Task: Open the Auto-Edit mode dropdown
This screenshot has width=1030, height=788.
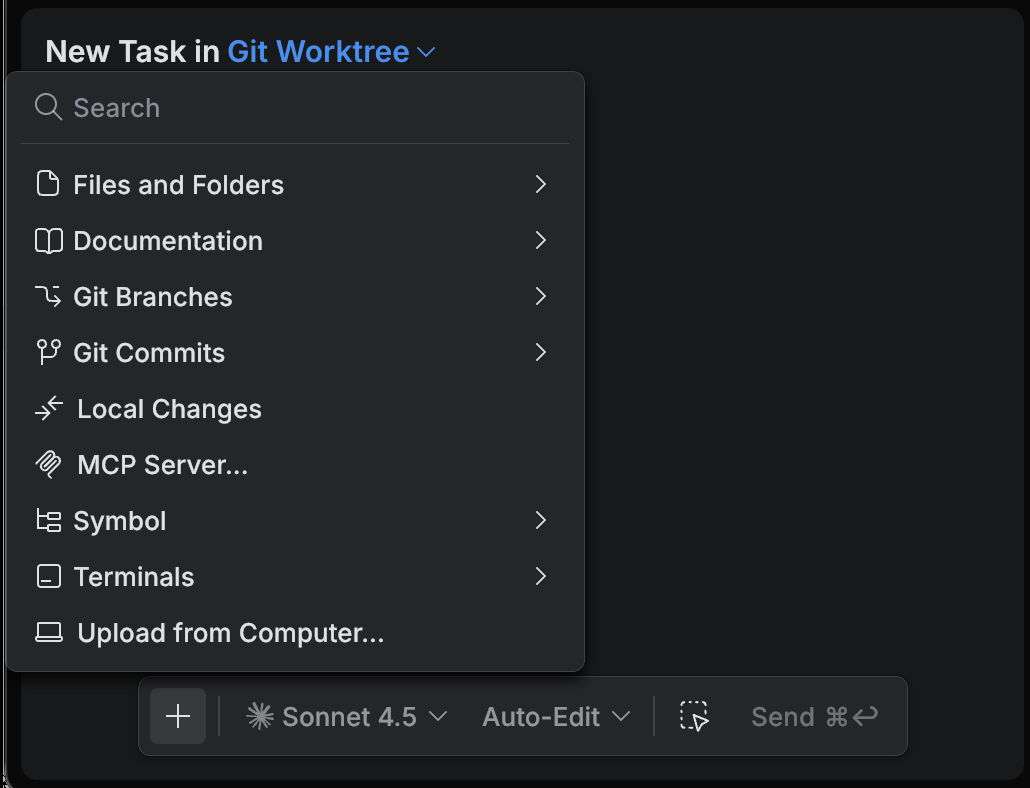Action: tap(555, 716)
